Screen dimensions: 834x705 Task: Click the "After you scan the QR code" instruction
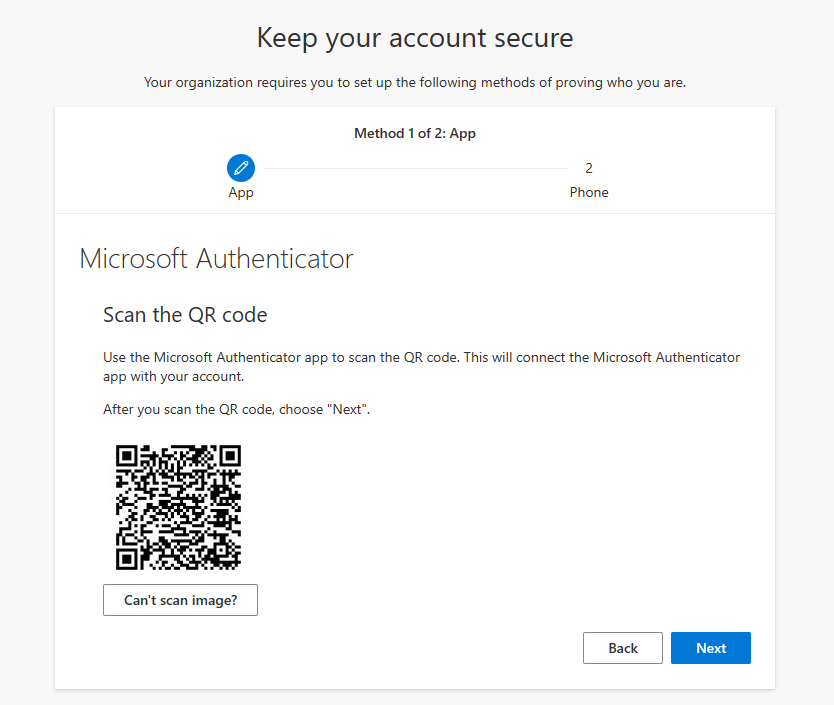coord(236,410)
